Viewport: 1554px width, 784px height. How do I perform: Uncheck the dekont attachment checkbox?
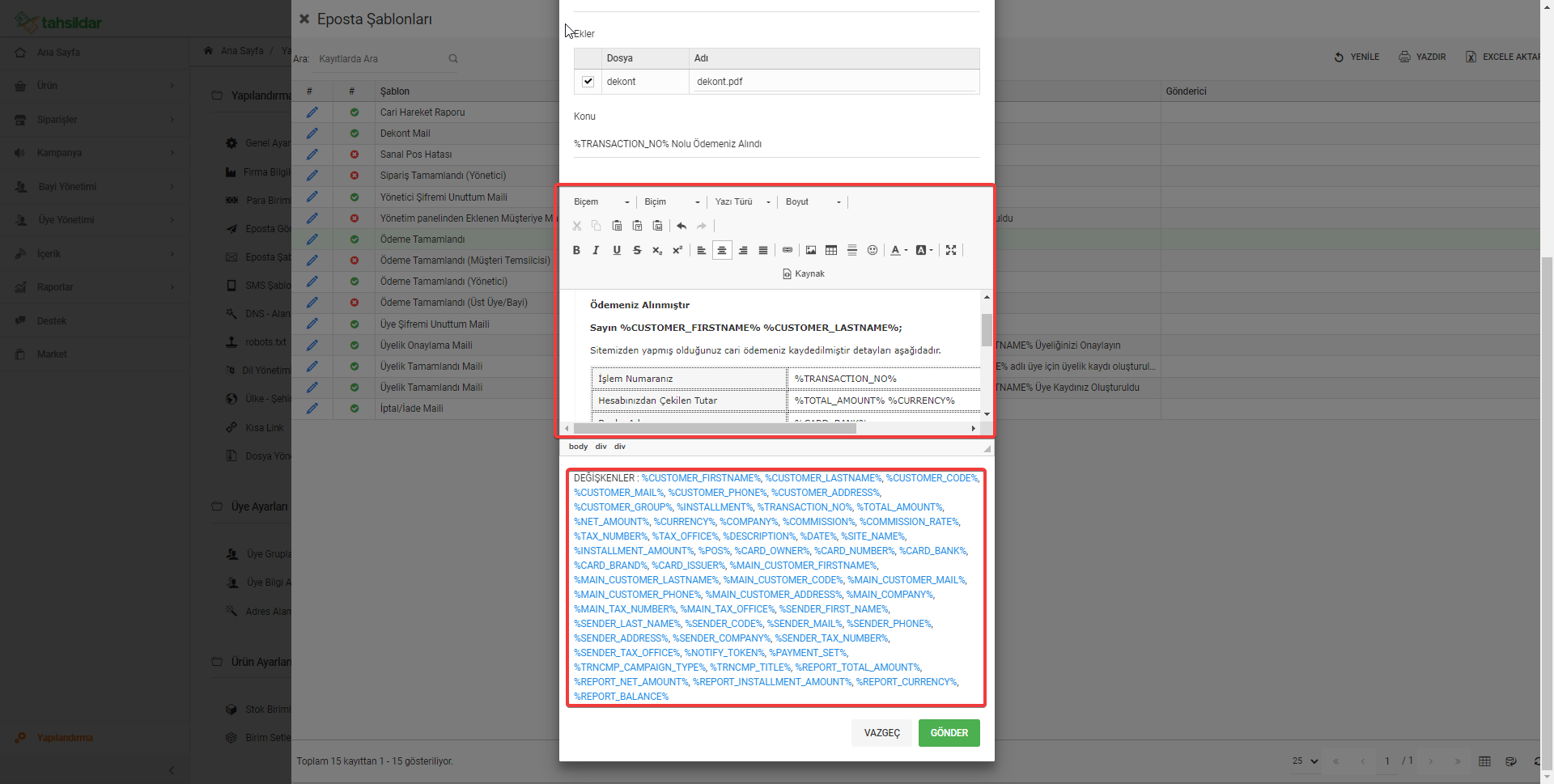point(588,82)
